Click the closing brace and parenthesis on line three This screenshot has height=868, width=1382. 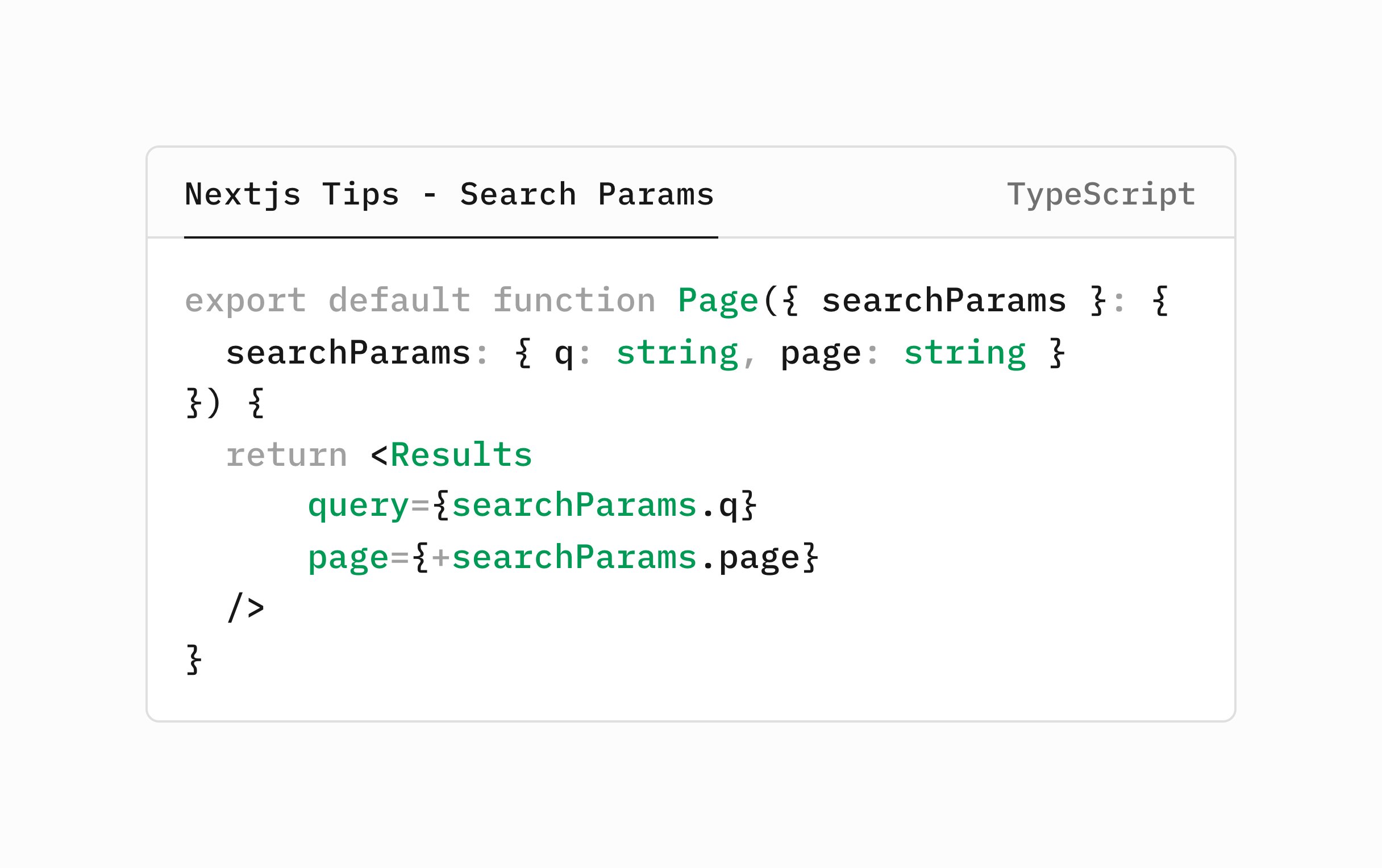(203, 403)
